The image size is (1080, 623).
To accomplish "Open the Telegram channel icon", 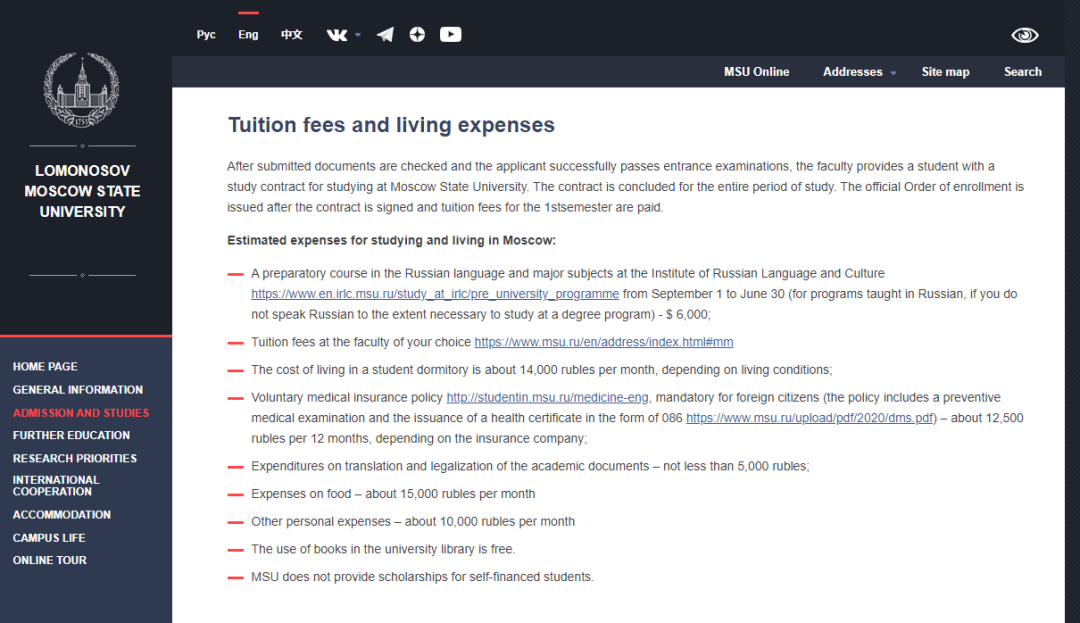I will 385,35.
